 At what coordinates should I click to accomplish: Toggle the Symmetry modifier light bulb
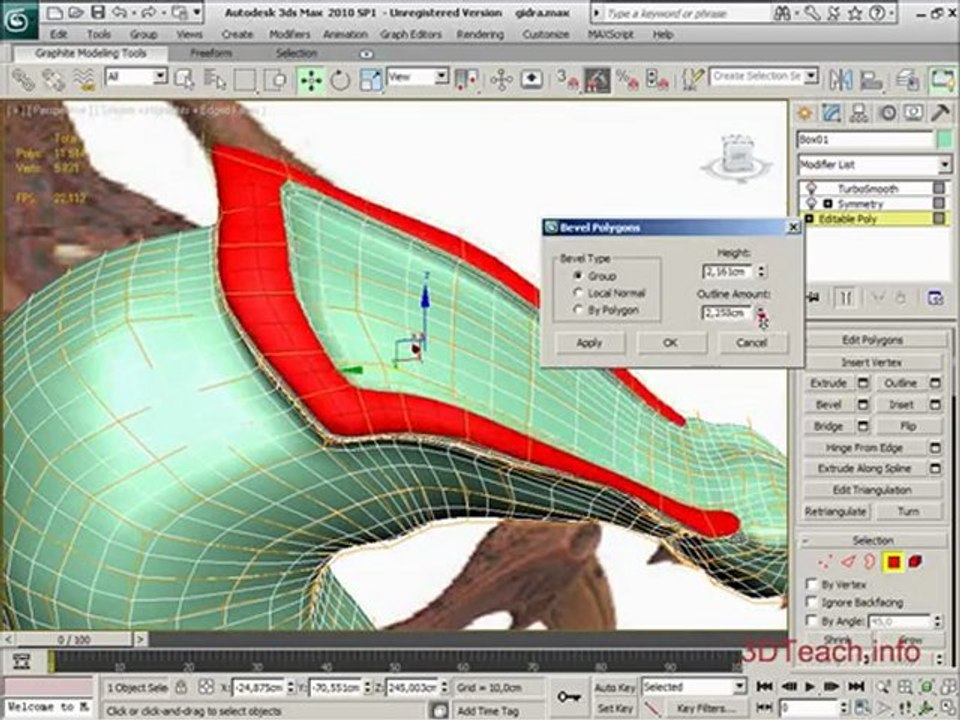tap(812, 203)
